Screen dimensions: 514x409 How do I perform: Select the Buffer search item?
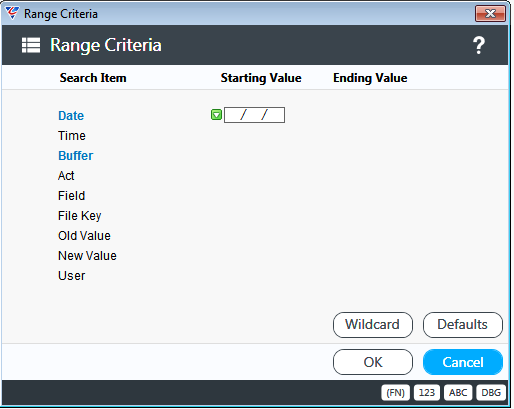(x=76, y=156)
